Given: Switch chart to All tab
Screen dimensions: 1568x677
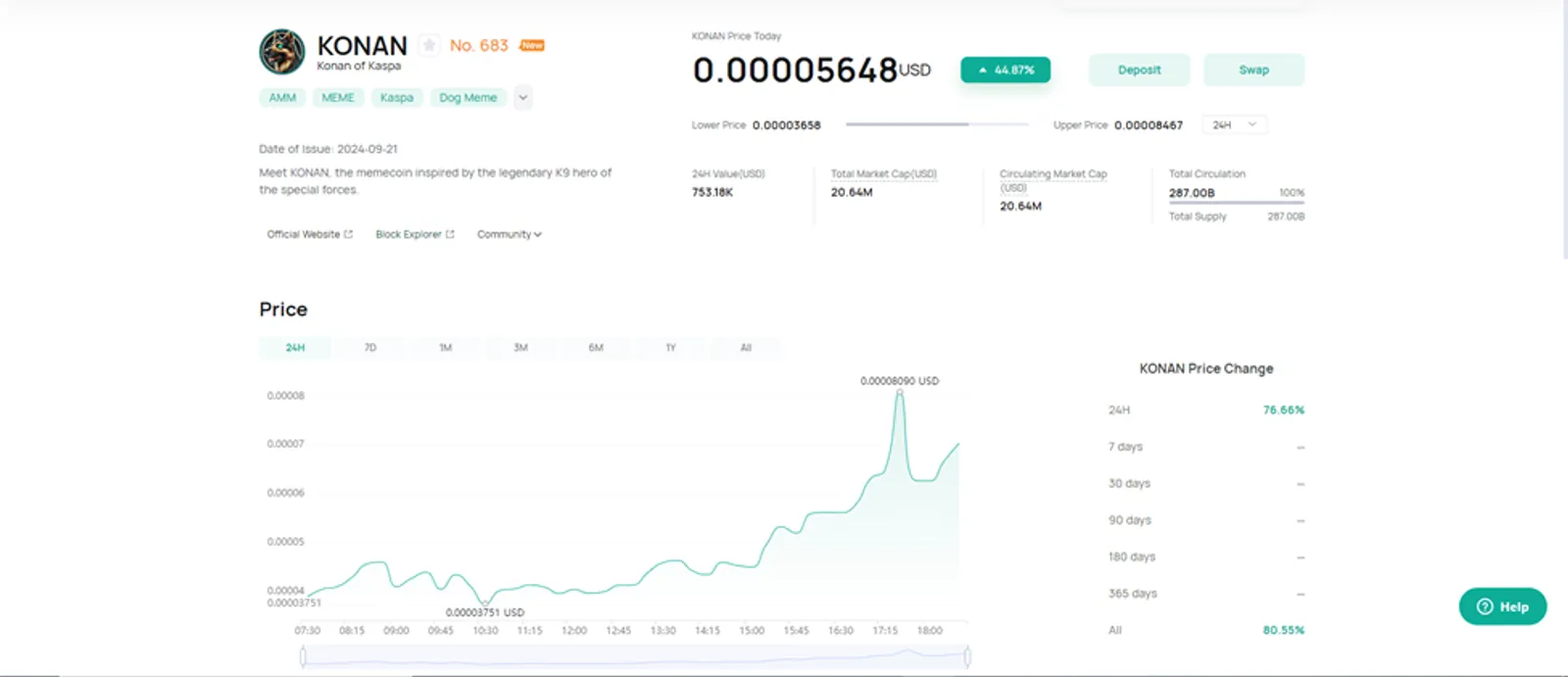Looking at the screenshot, I should (x=746, y=348).
